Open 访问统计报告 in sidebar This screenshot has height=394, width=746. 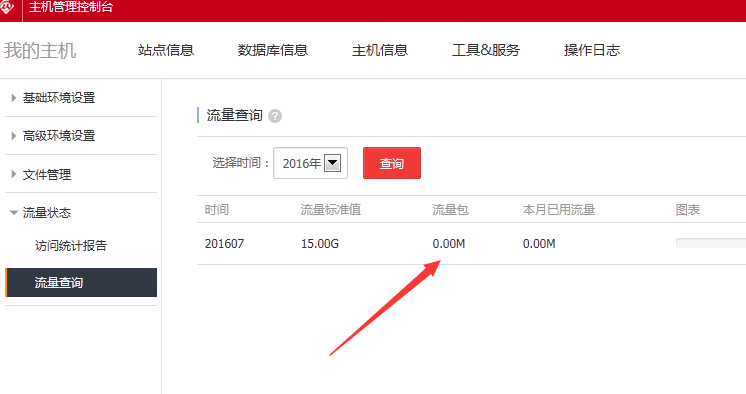(71, 246)
